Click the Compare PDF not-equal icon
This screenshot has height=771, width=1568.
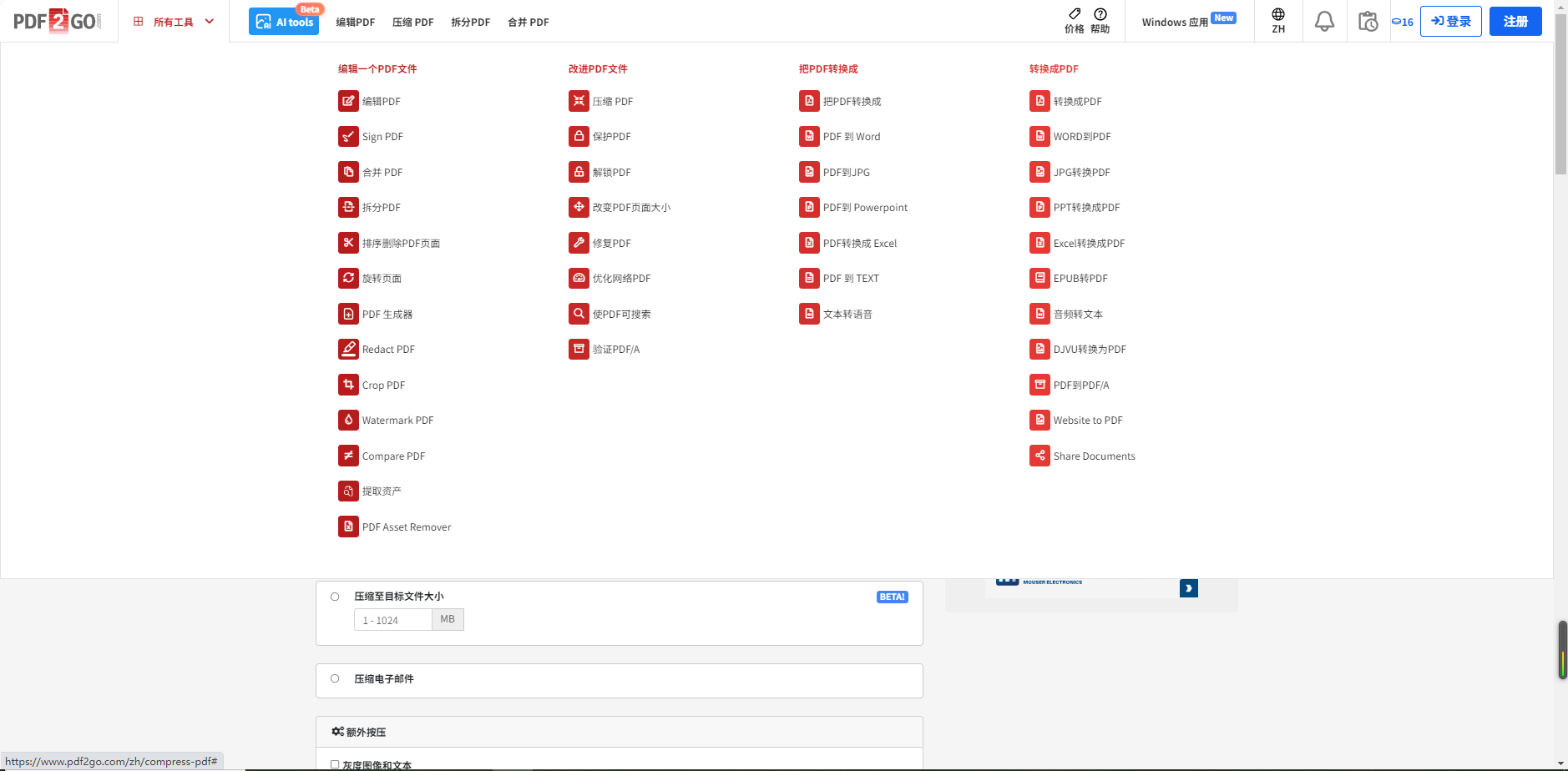[348, 456]
